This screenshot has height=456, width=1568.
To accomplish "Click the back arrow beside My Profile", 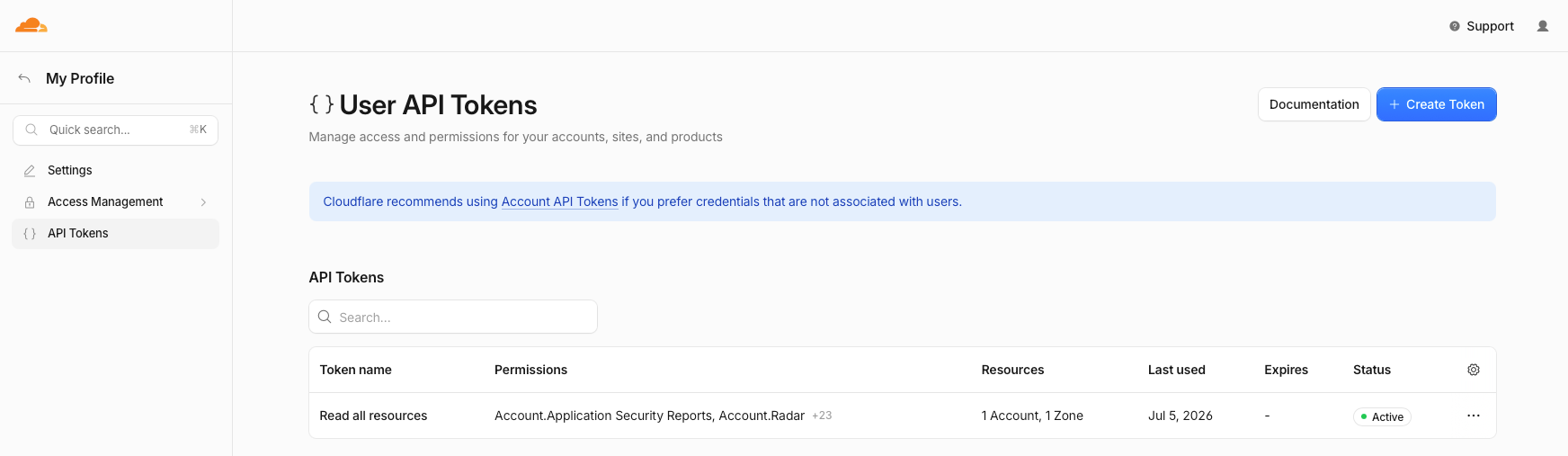I will tap(24, 78).
